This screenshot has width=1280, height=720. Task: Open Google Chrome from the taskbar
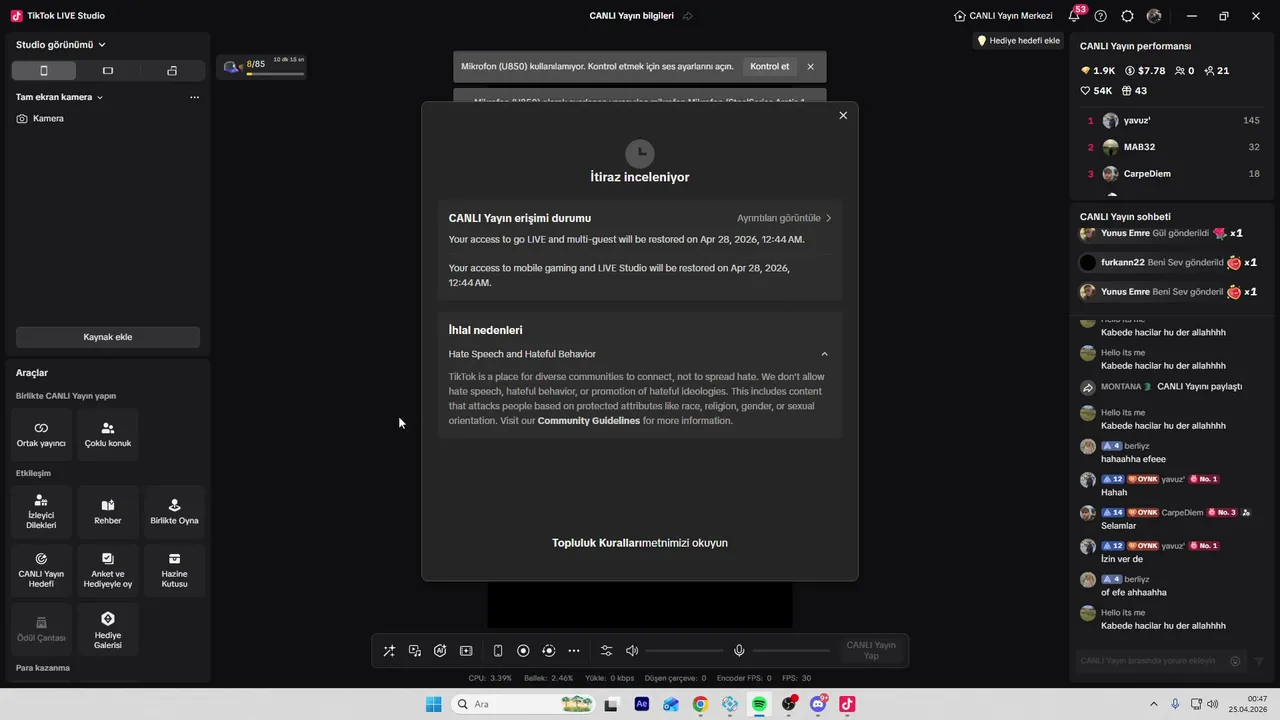click(x=700, y=704)
